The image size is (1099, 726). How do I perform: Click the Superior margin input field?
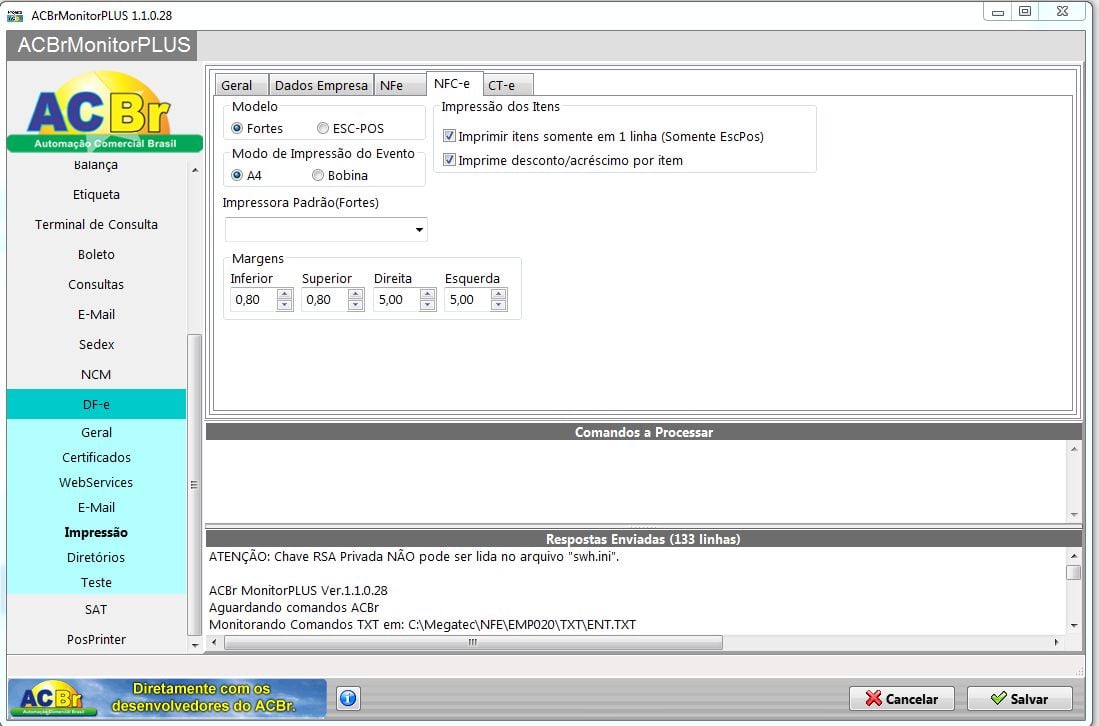pyautogui.click(x=325, y=300)
